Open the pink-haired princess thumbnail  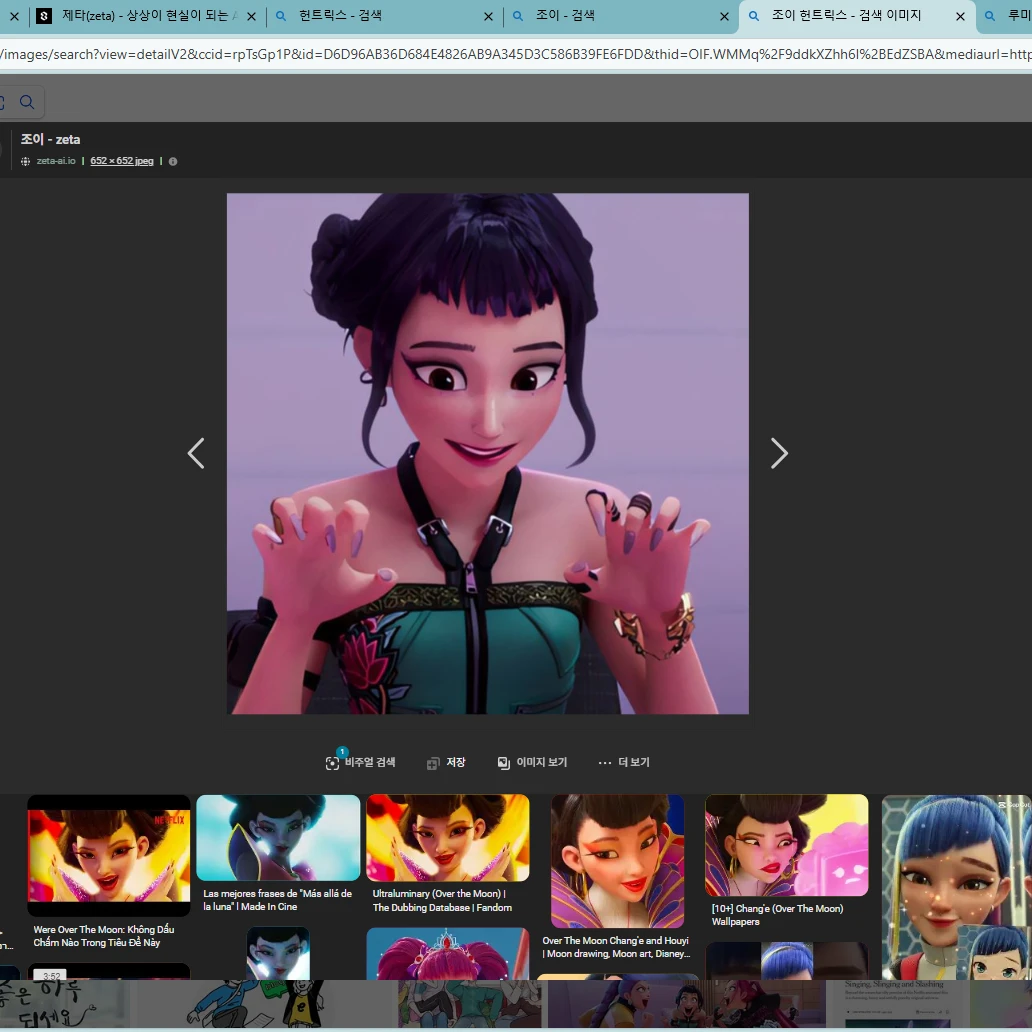[448, 954]
